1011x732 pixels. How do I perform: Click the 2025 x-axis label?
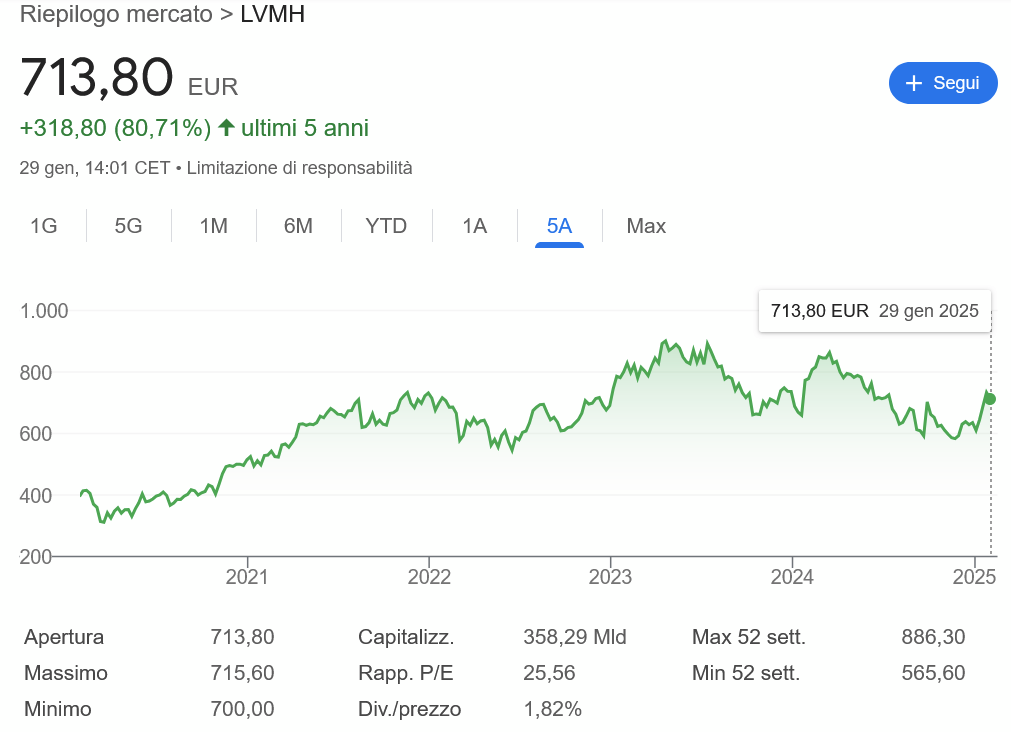click(974, 576)
